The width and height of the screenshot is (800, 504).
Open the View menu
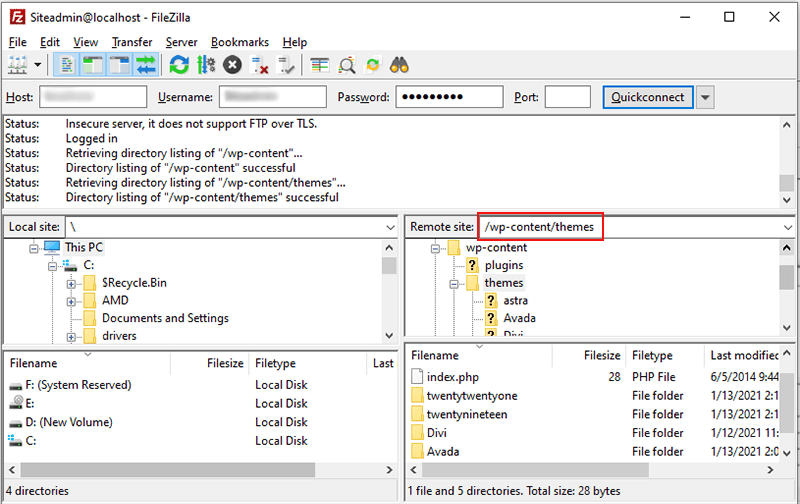point(86,42)
